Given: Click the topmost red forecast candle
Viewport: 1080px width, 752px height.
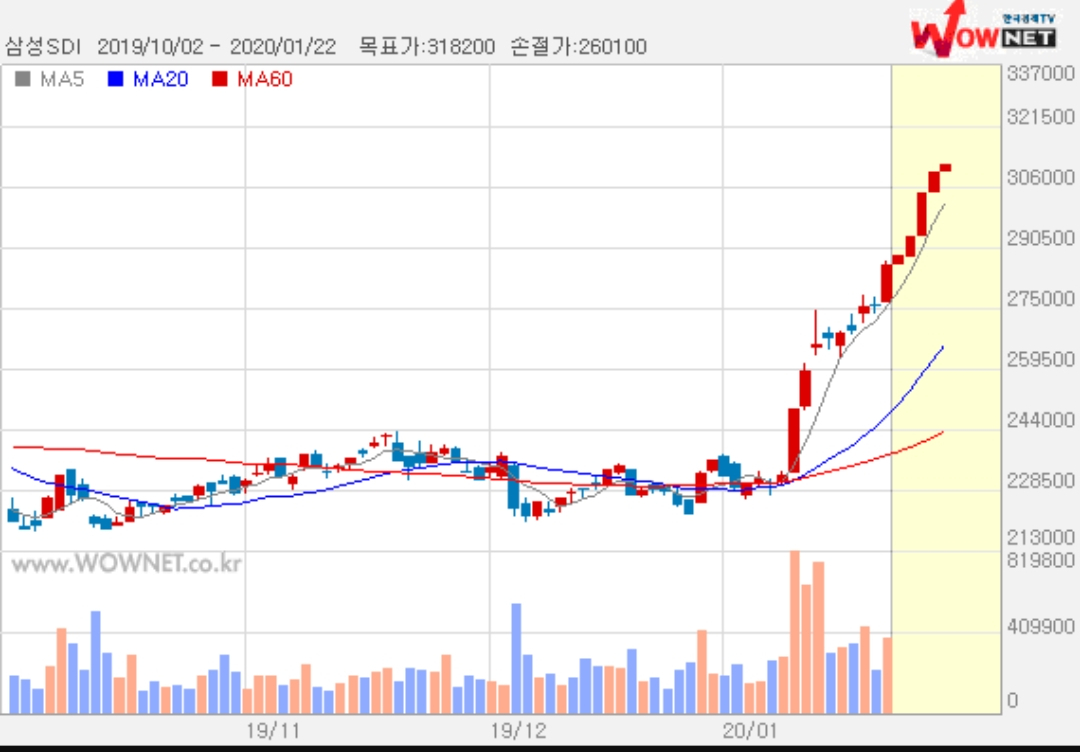Looking at the screenshot, I should click(945, 167).
